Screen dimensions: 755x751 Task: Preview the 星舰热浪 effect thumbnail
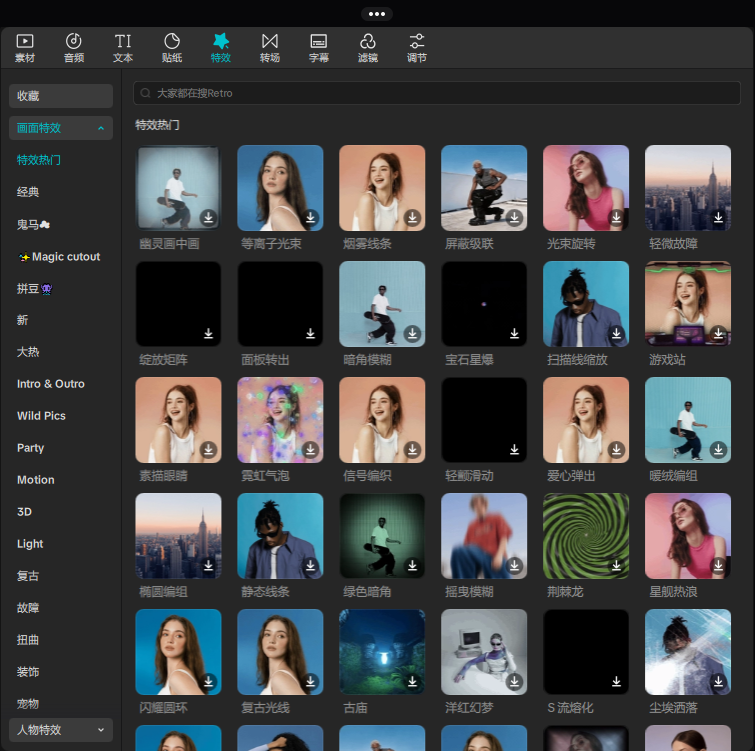click(x=688, y=536)
